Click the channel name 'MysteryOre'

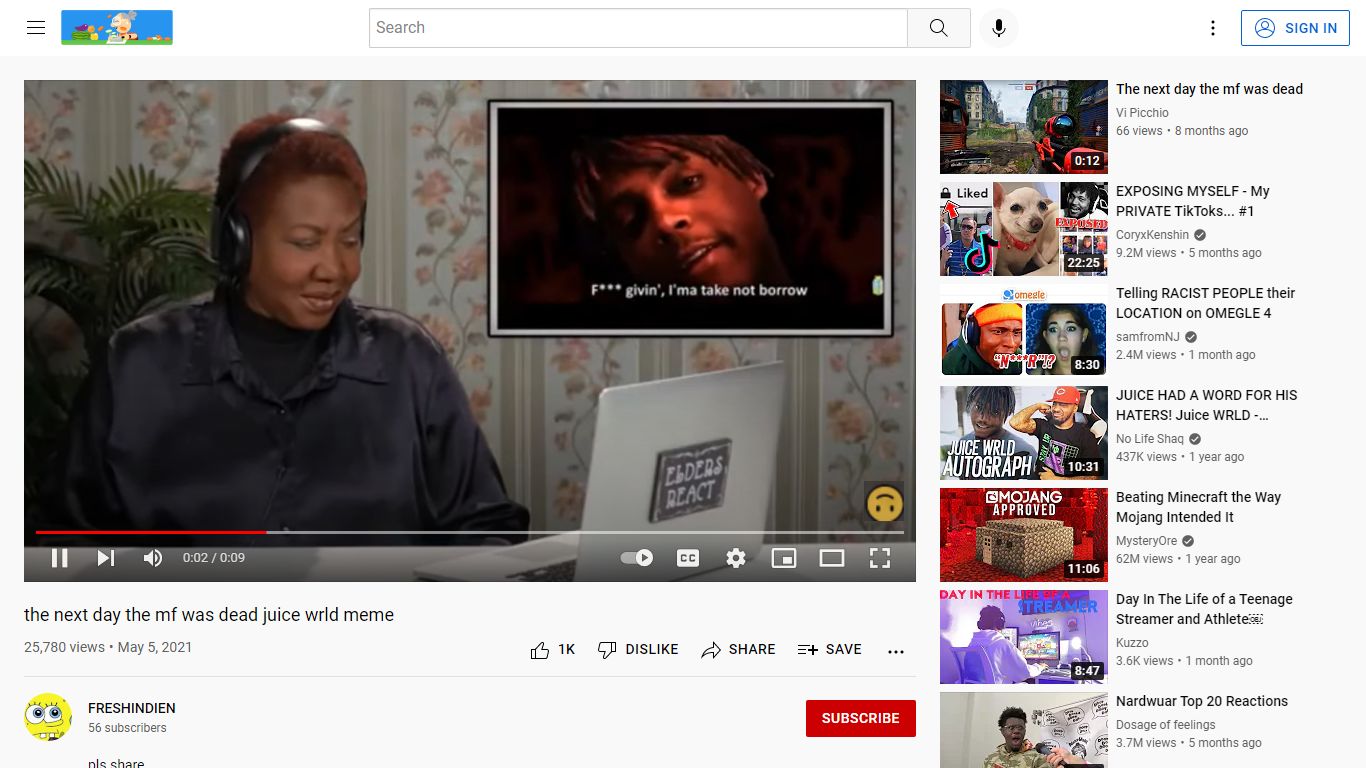click(1147, 541)
